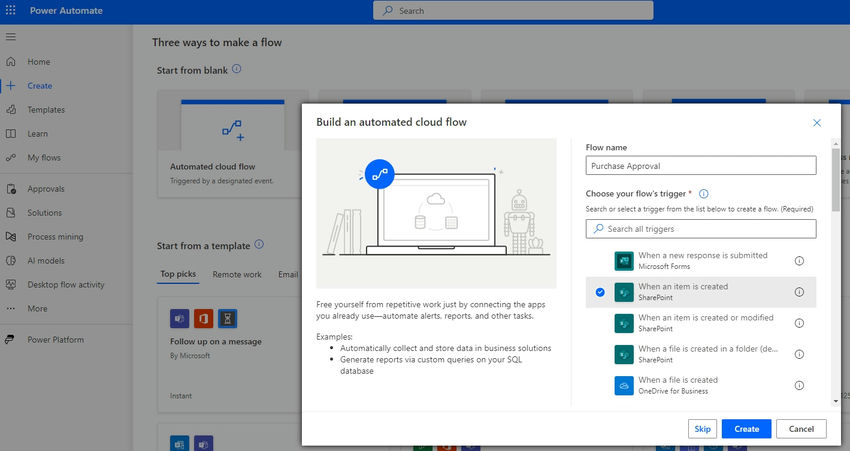Image resolution: width=850 pixels, height=451 pixels.
Task: Click info icon next to Start from blank
Action: click(237, 70)
